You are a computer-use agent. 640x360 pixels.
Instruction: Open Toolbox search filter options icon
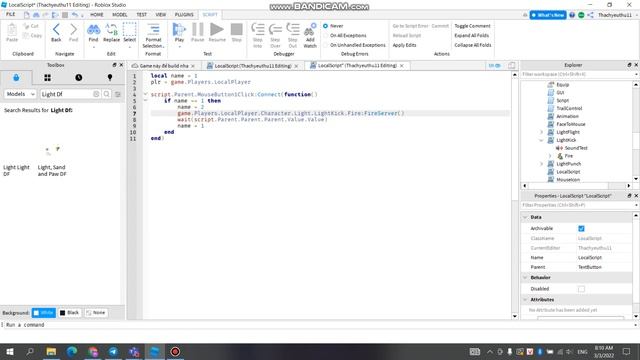click(118, 94)
